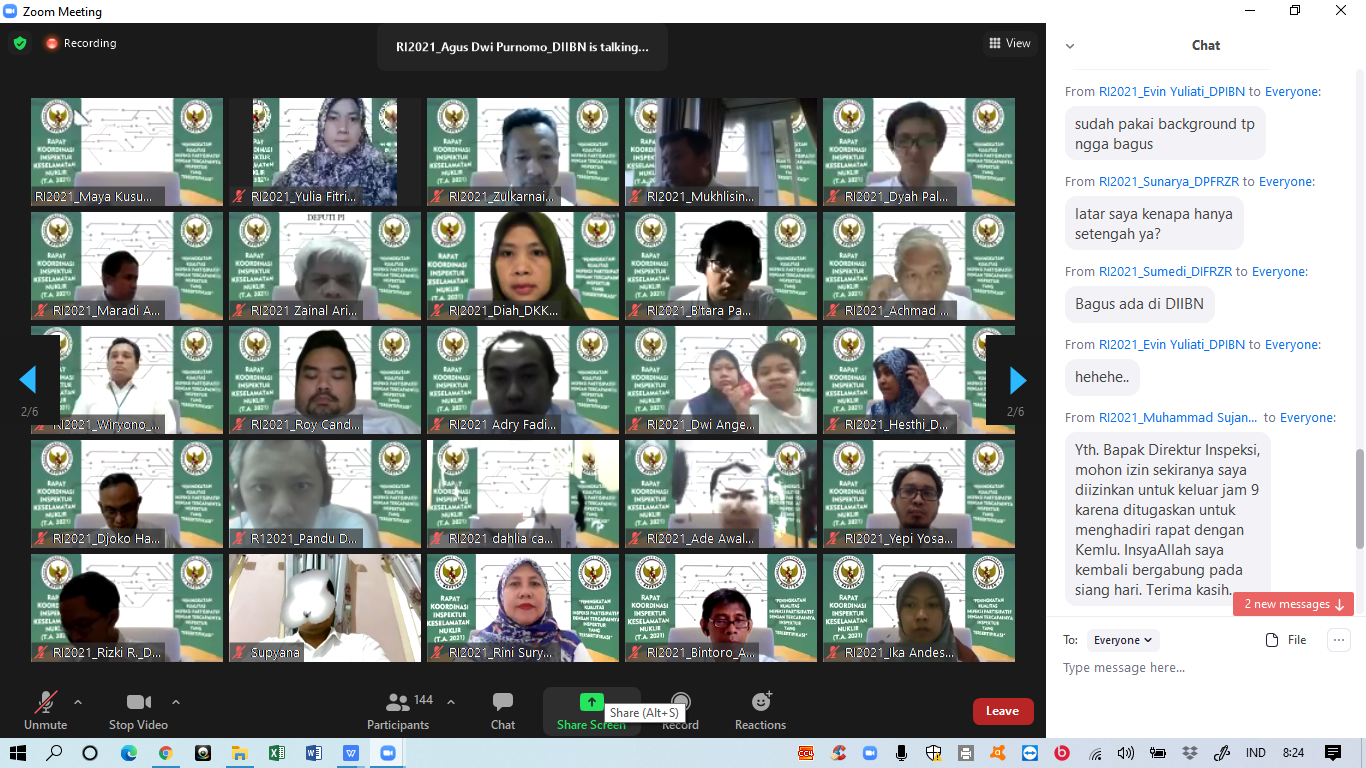Select RI2021 Zainal Ari video tile
This screenshot has height=768, width=1366.
pyautogui.click(x=325, y=266)
